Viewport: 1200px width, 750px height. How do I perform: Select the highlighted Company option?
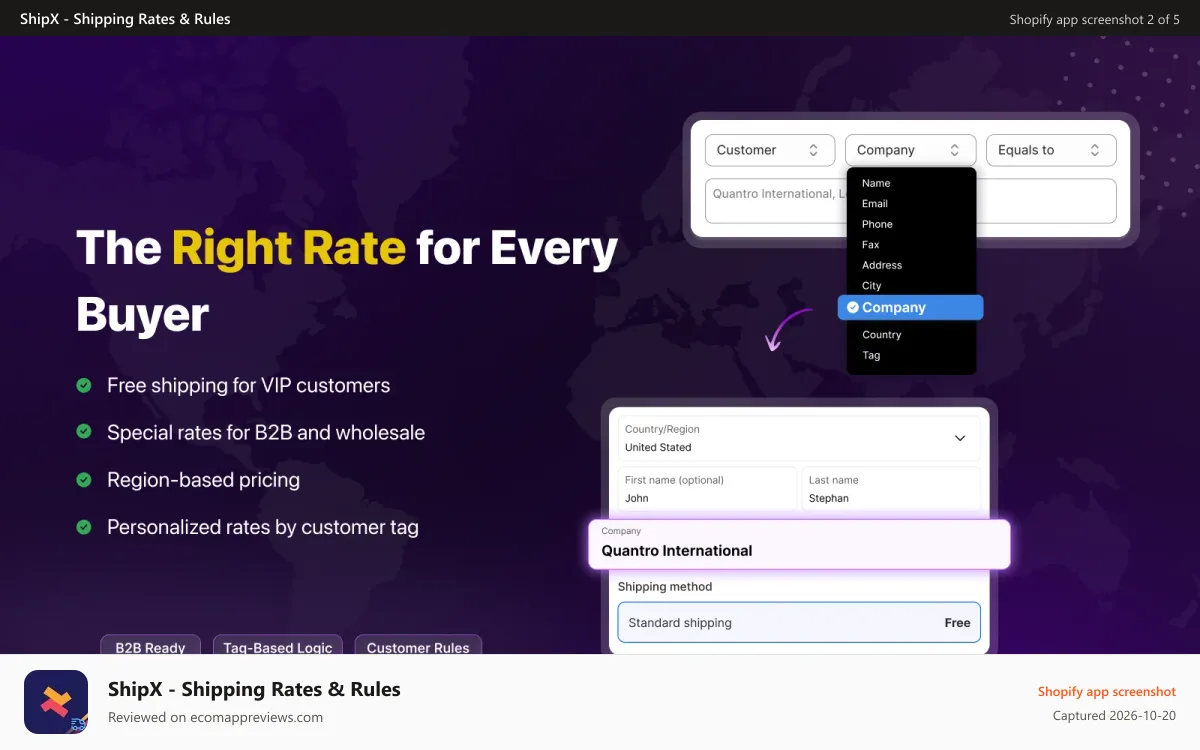coord(911,308)
